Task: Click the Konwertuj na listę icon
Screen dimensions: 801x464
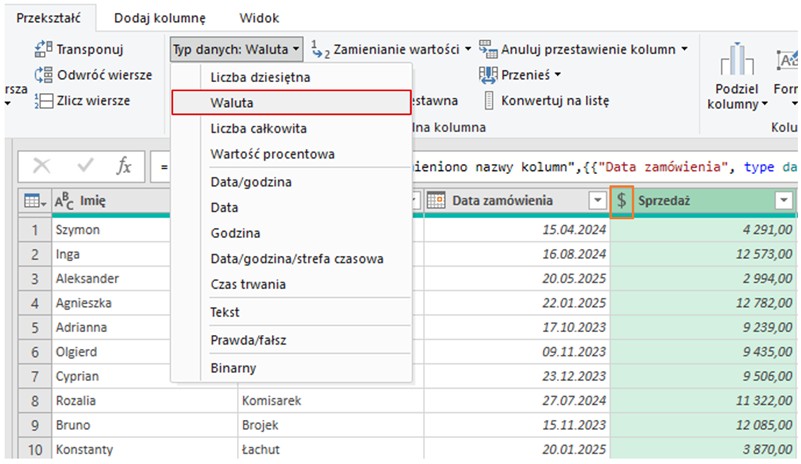Action: 489,101
